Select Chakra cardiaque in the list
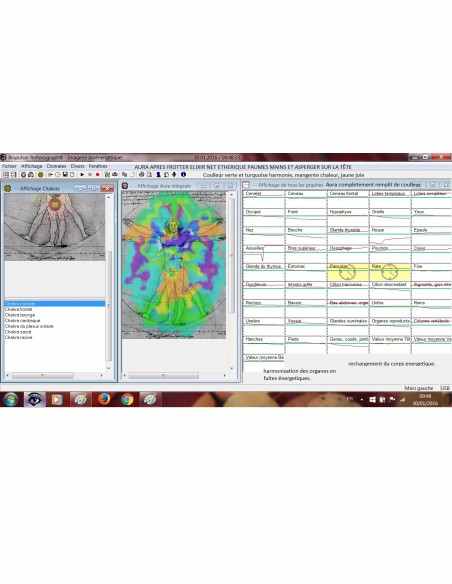Screen dimensions: 452x584 (22, 320)
